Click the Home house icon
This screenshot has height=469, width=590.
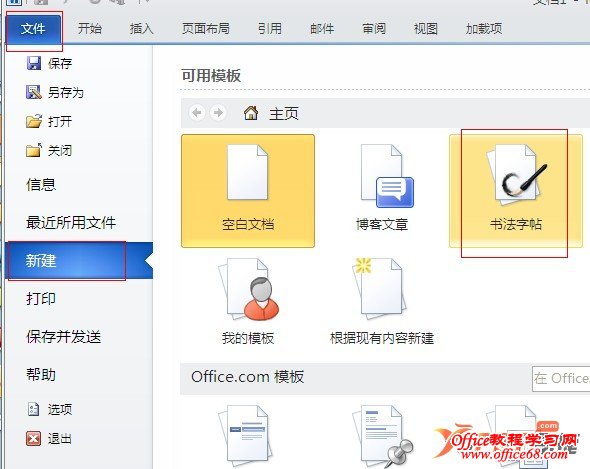tap(251, 113)
